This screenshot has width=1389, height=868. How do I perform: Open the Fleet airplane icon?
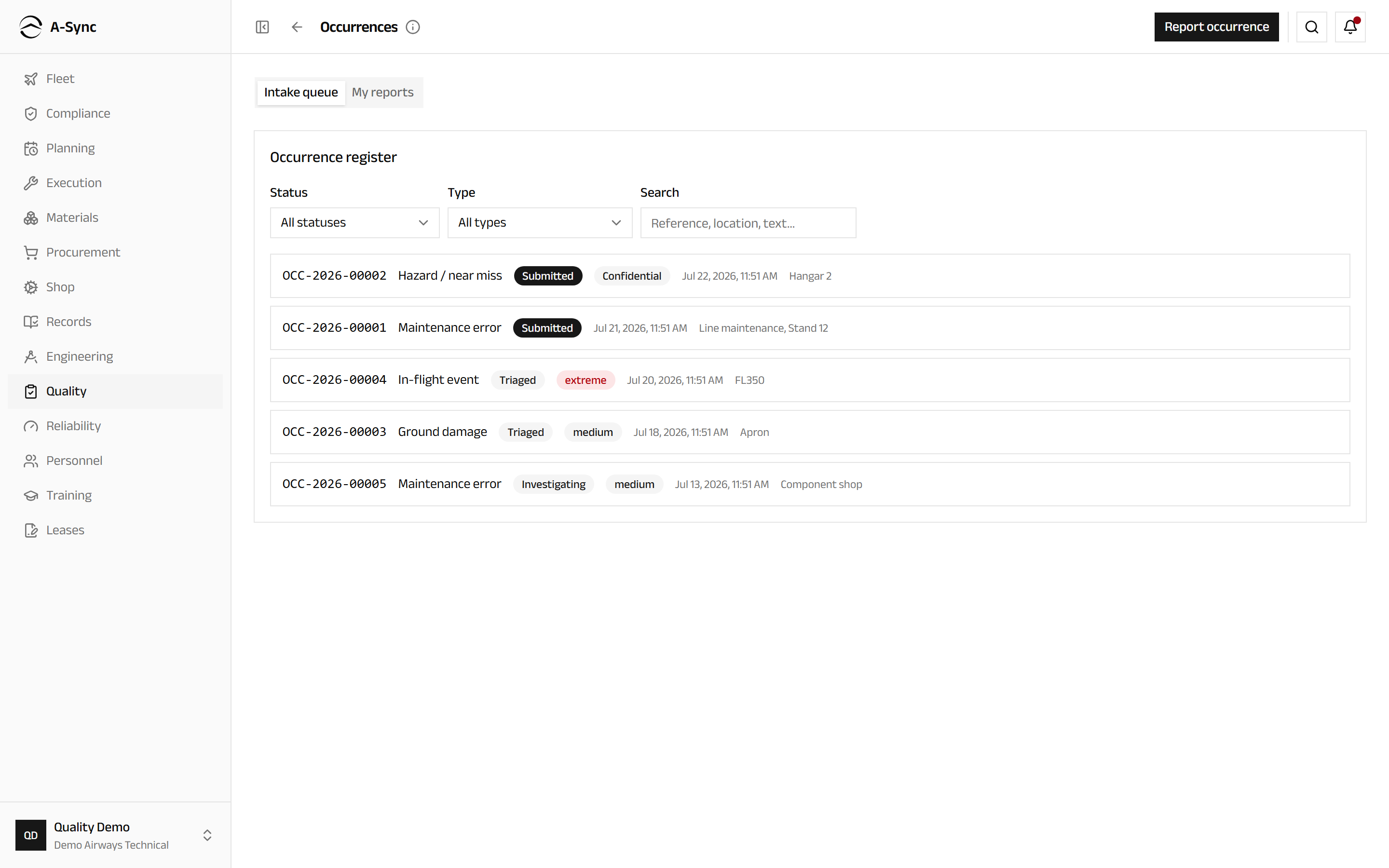[x=30, y=79]
